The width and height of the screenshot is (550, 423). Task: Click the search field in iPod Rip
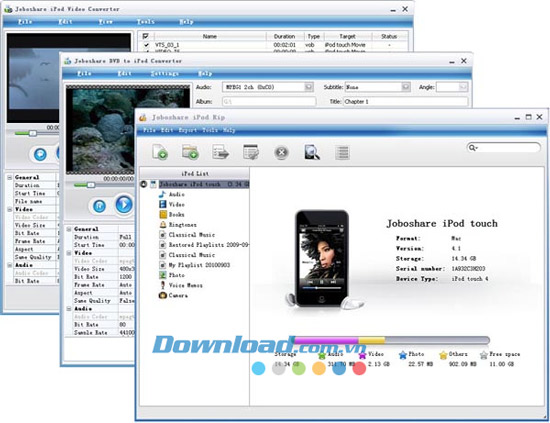click(x=503, y=148)
